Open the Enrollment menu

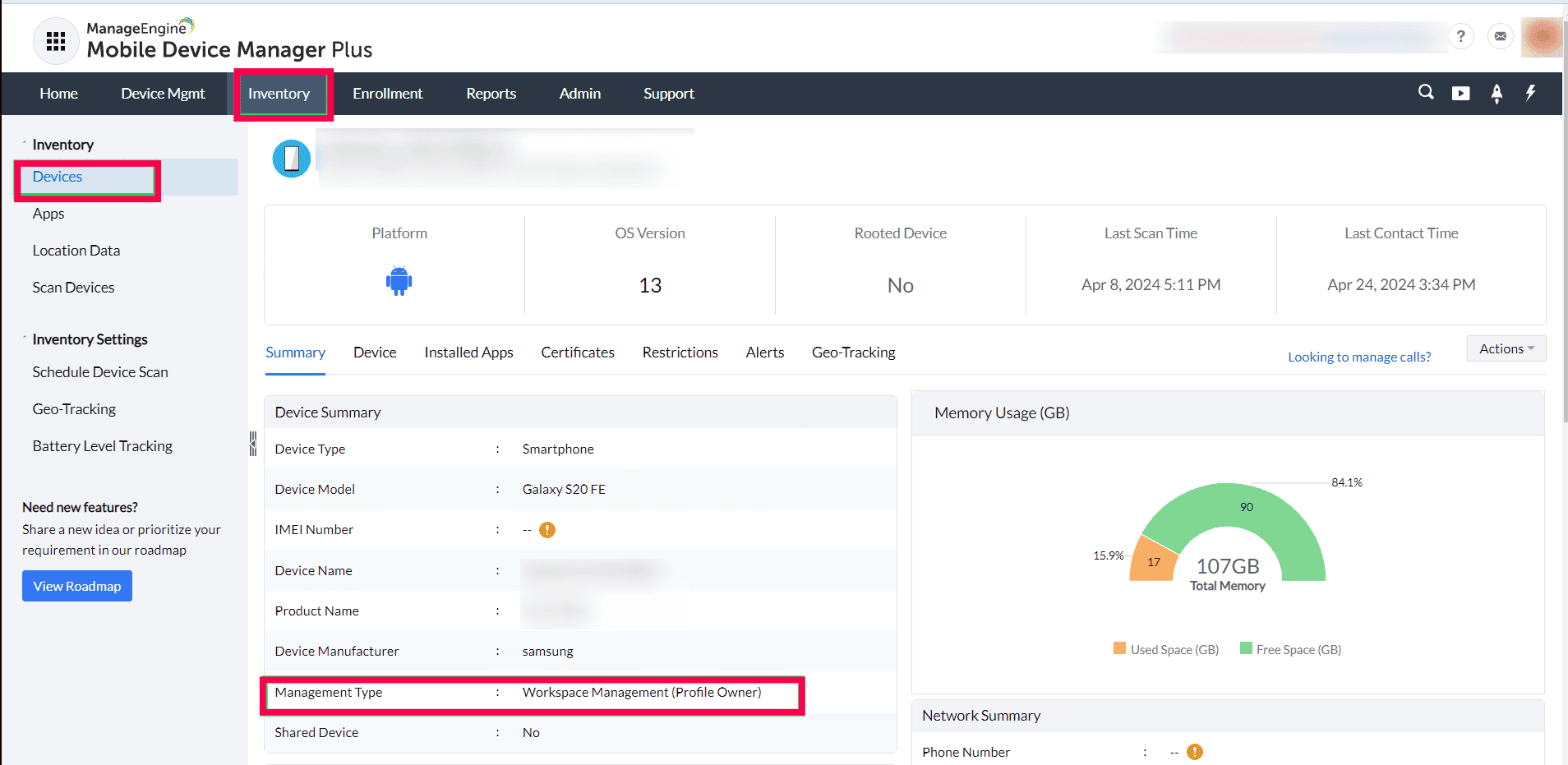pyautogui.click(x=388, y=94)
